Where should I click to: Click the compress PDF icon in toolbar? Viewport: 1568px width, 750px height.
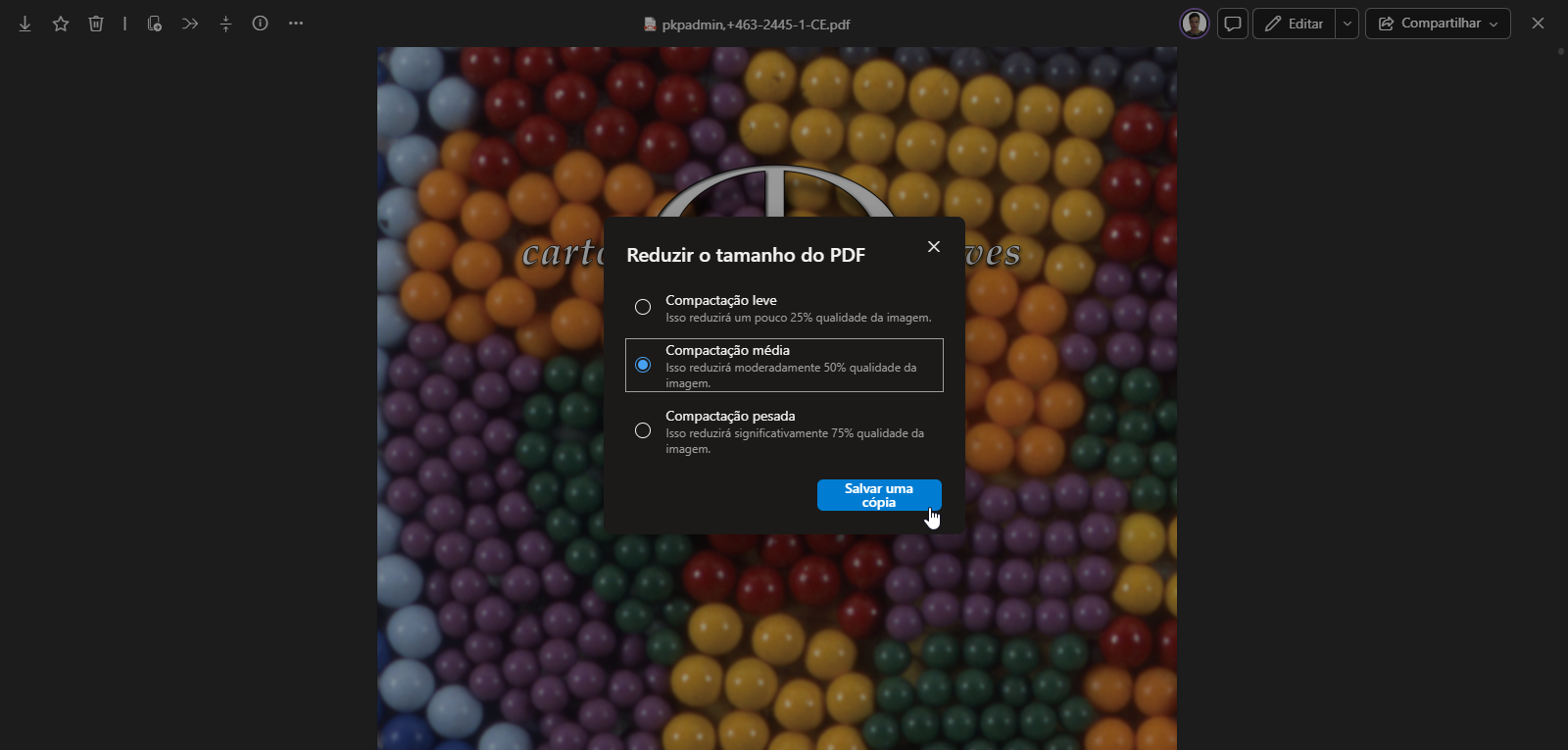[x=225, y=24]
